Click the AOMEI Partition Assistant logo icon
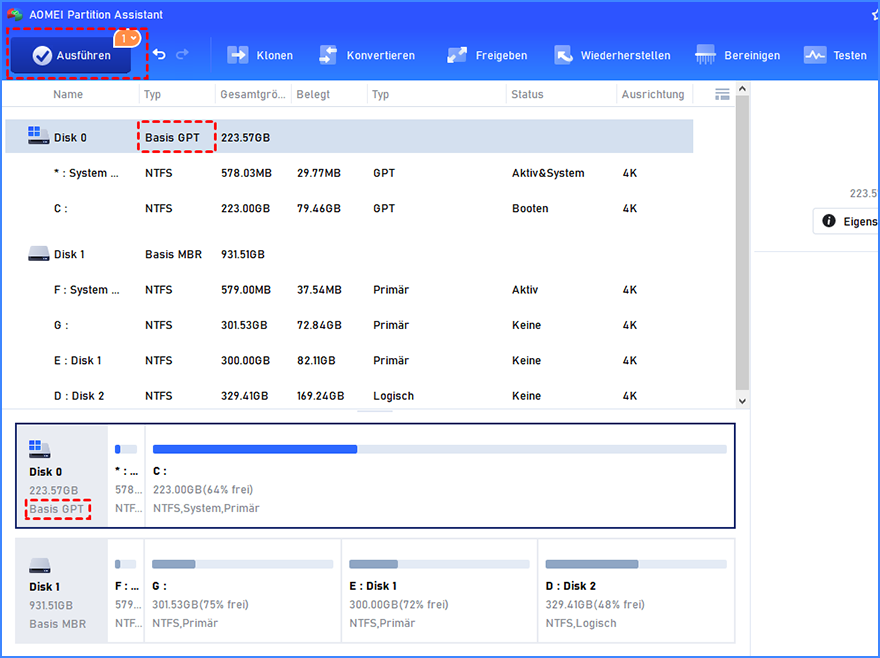The height and width of the screenshot is (658, 880). [x=15, y=15]
